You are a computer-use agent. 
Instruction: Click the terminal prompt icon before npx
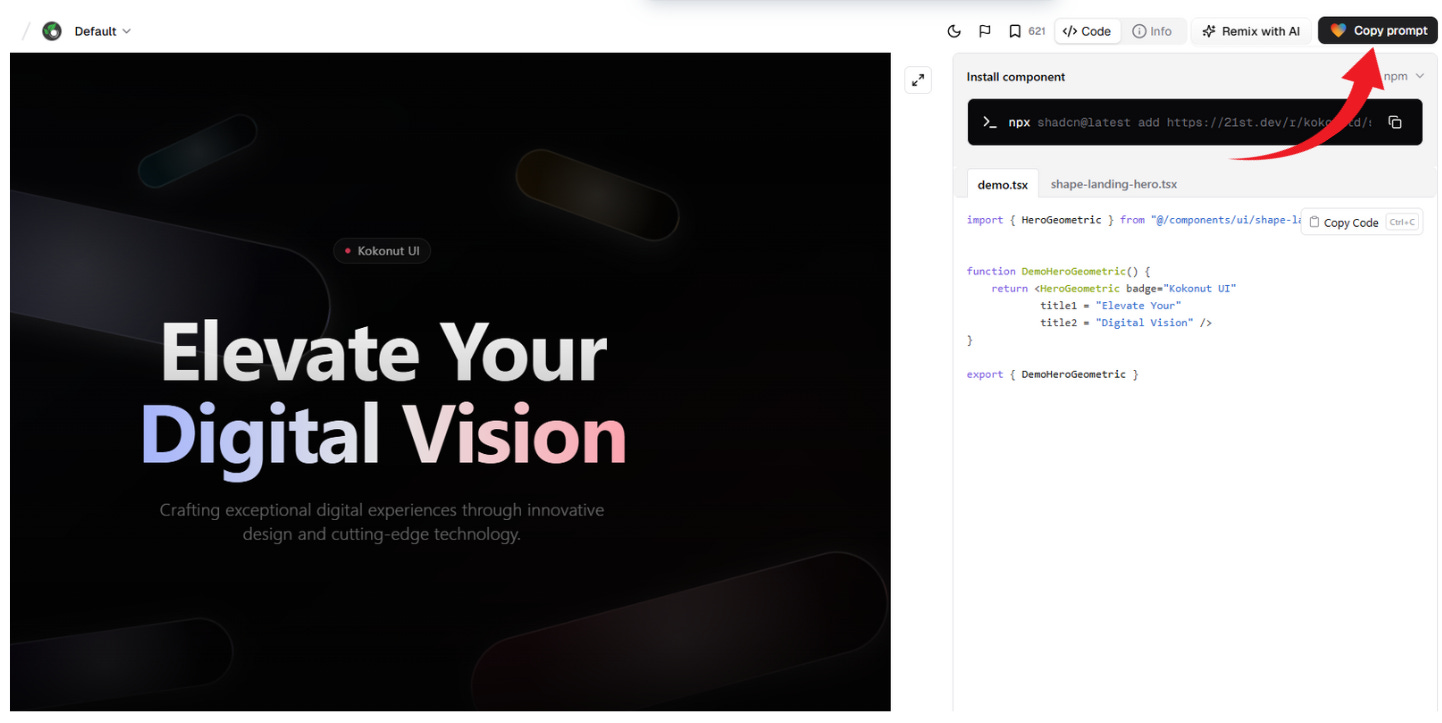pos(990,122)
